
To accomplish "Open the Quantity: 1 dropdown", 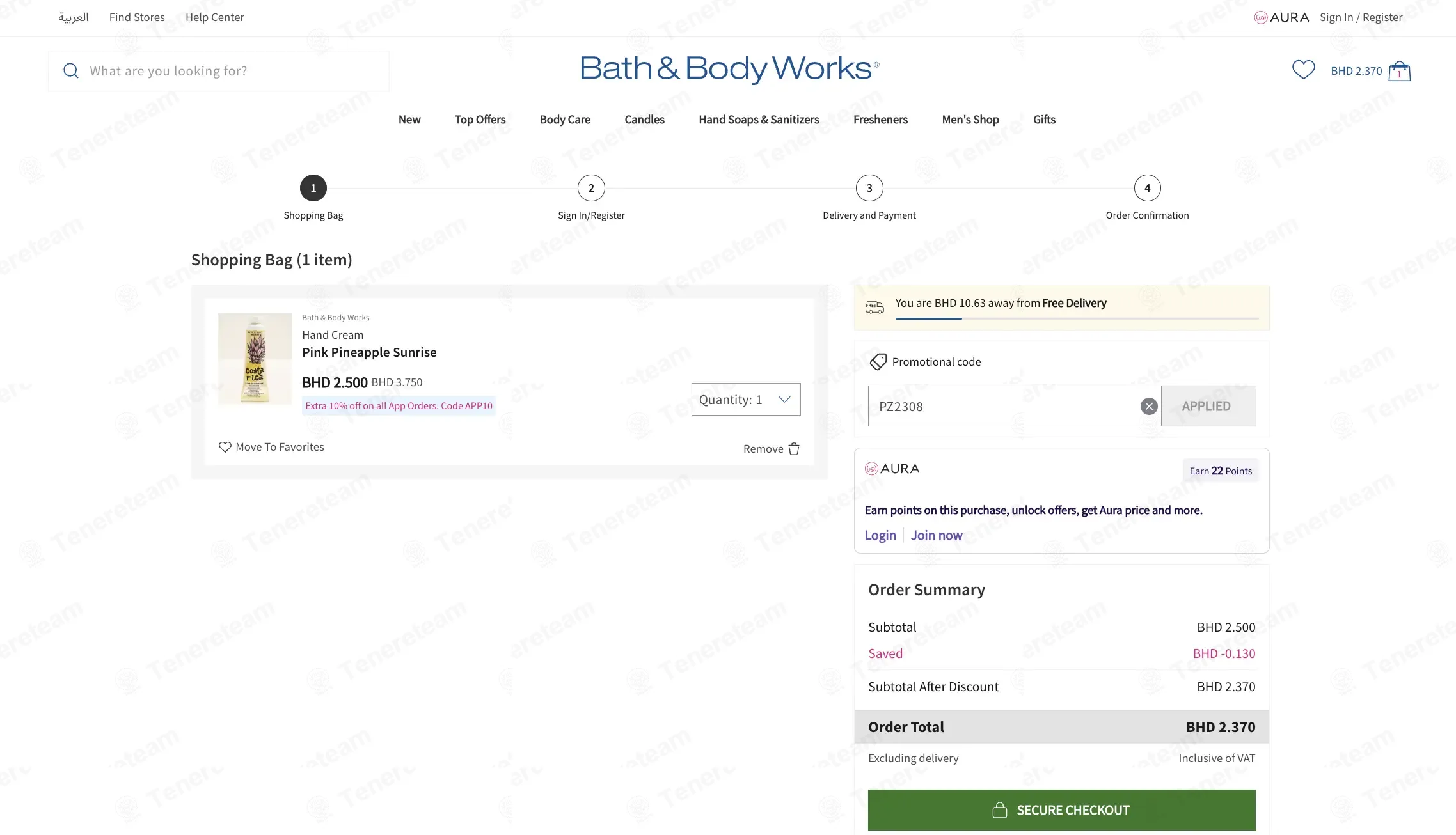I will click(746, 400).
